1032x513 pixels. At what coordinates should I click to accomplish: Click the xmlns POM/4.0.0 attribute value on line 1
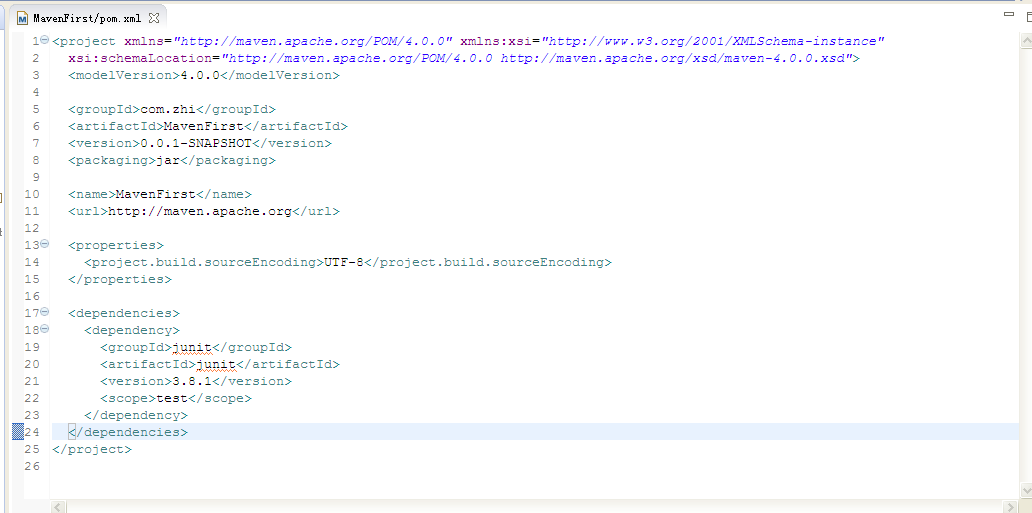point(312,41)
